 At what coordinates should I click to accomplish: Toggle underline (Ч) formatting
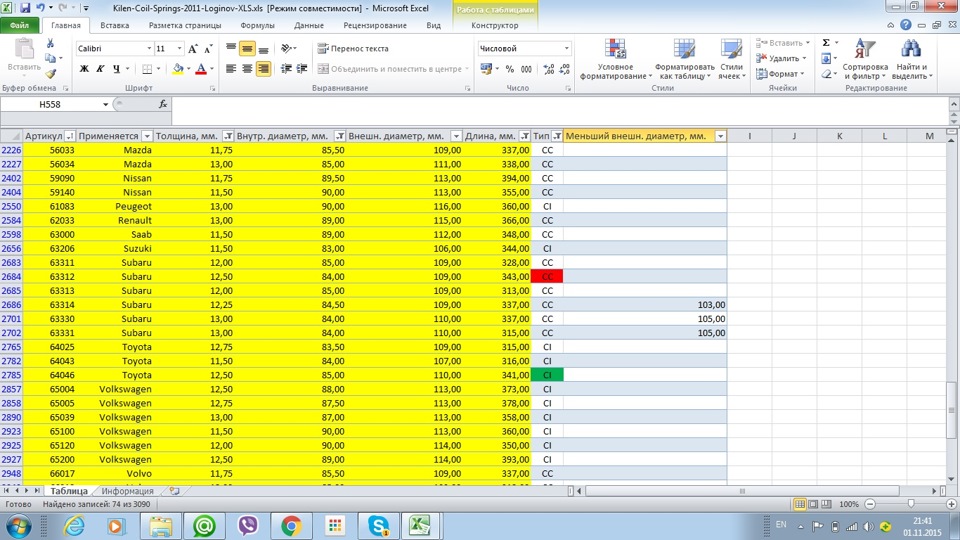click(x=116, y=69)
